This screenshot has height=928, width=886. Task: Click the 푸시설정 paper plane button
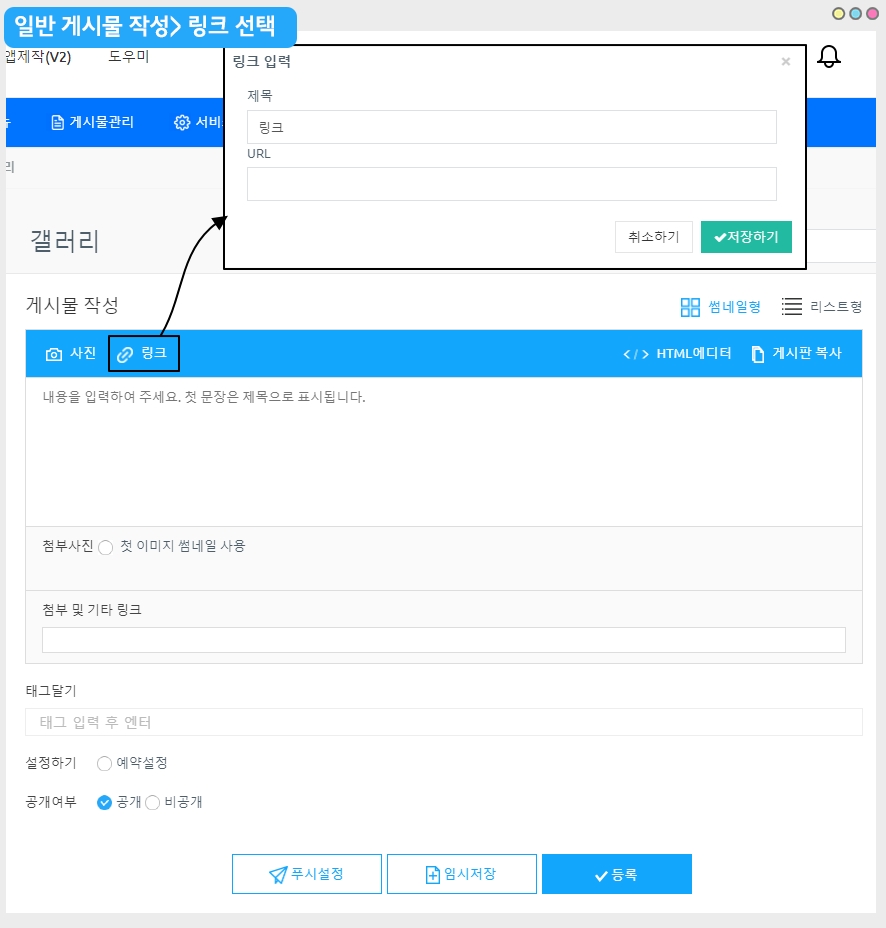307,874
